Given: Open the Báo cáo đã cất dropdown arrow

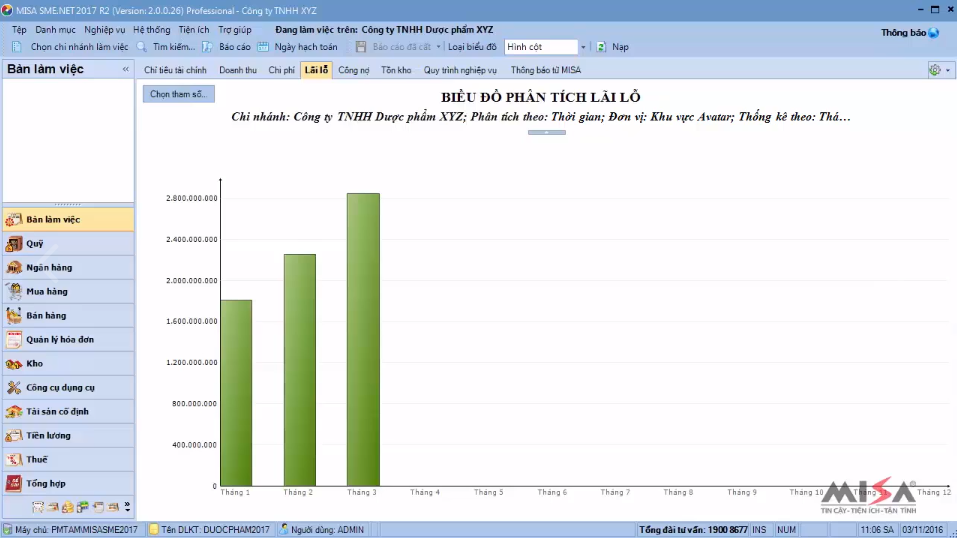Looking at the screenshot, I should point(438,47).
